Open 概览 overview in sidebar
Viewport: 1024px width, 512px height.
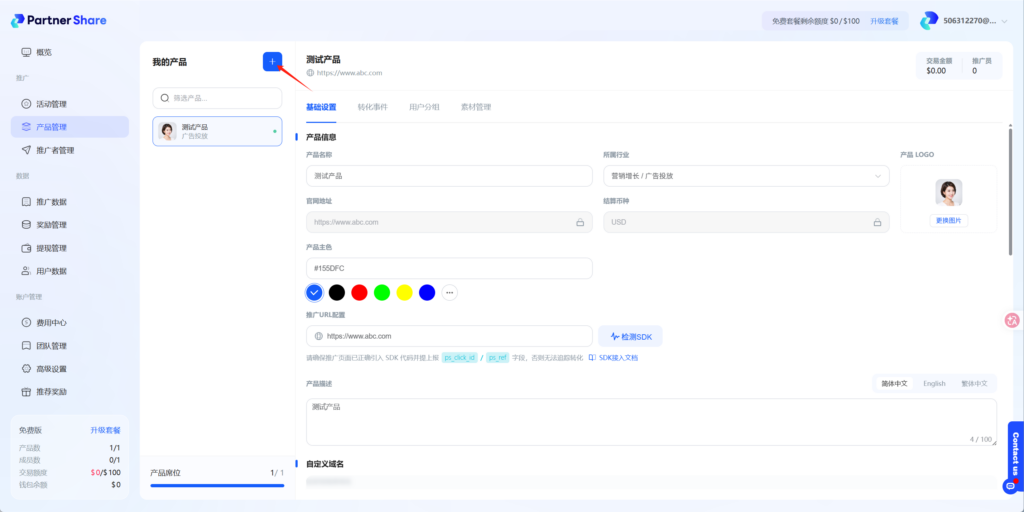point(43,52)
